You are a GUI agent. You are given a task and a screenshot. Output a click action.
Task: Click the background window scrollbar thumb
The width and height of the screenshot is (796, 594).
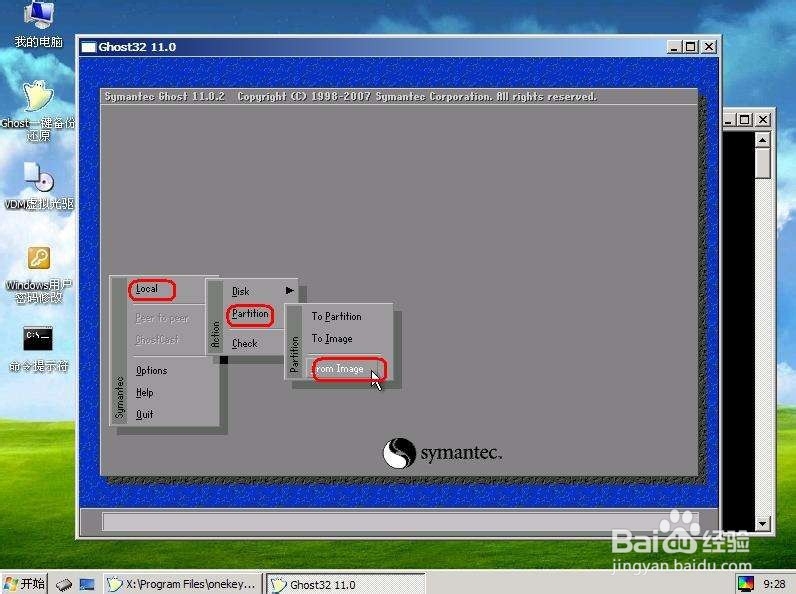(x=763, y=163)
